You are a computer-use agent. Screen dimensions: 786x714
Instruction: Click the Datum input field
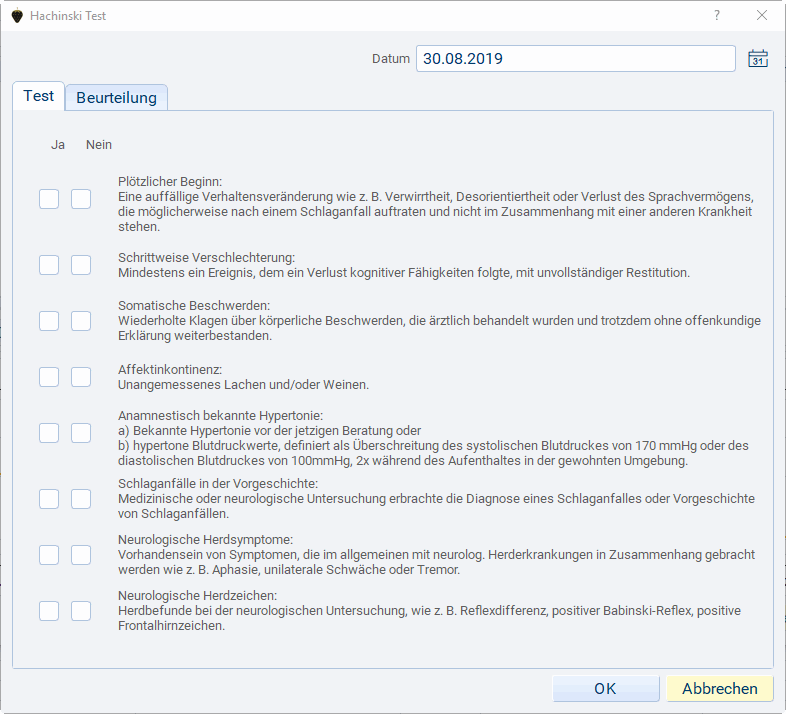pyautogui.click(x=575, y=59)
